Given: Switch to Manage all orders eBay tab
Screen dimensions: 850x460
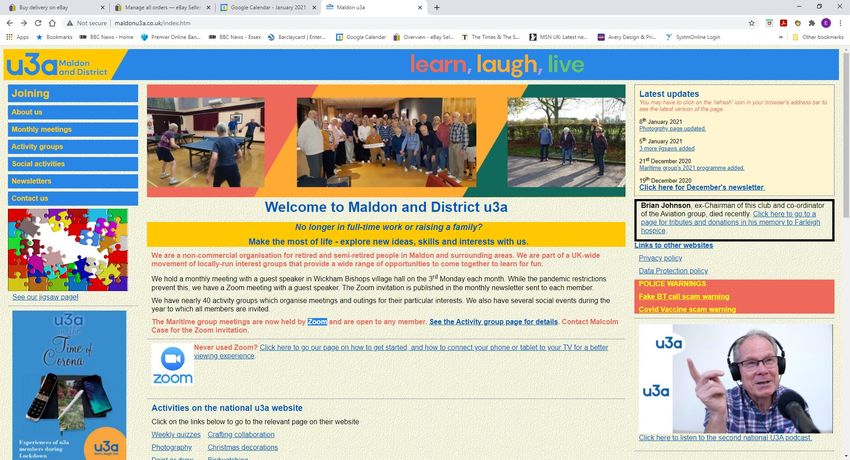Looking at the screenshot, I should coord(160,8).
